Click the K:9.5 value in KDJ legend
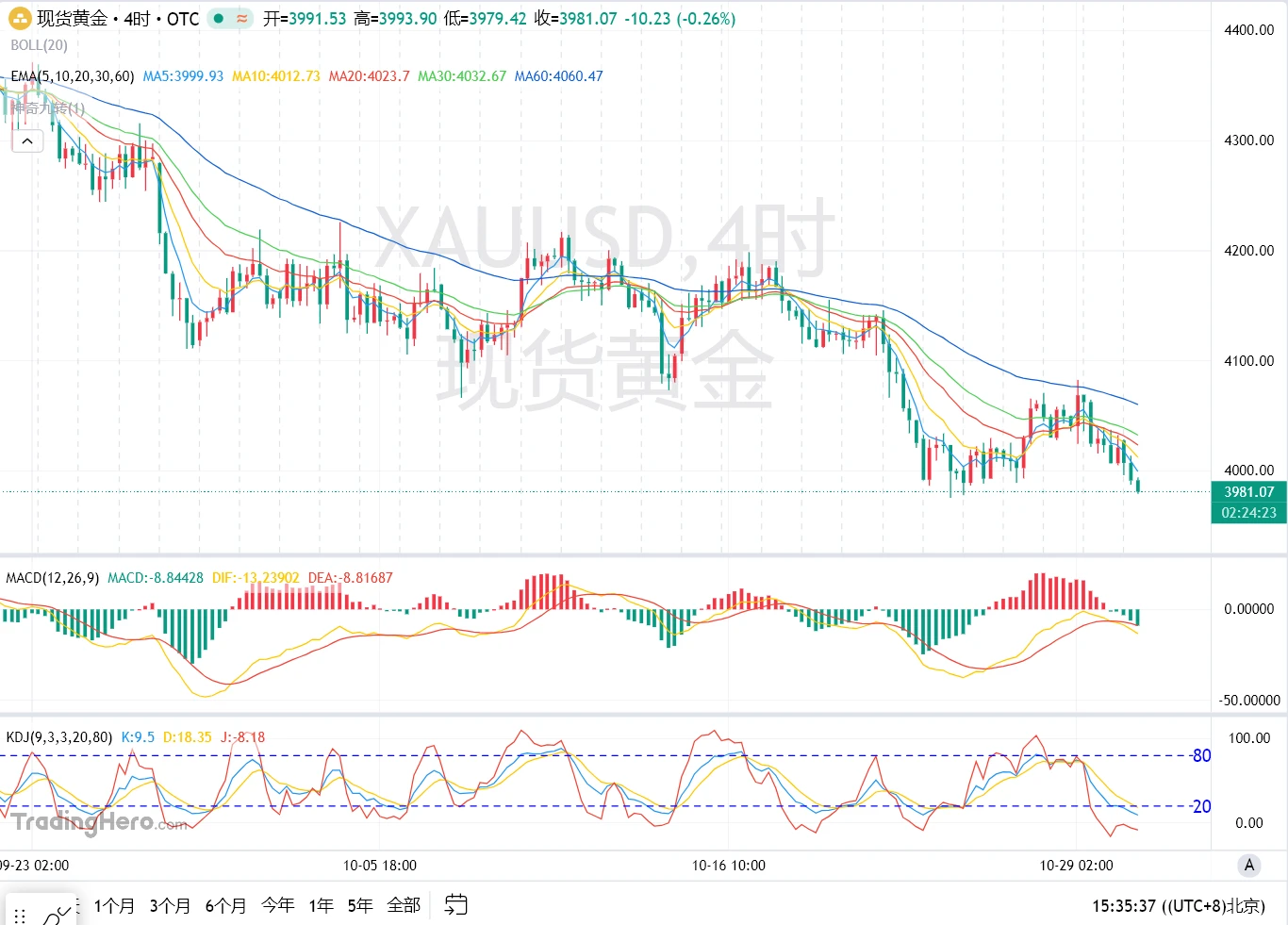This screenshot has width=1288, height=925. [x=138, y=737]
